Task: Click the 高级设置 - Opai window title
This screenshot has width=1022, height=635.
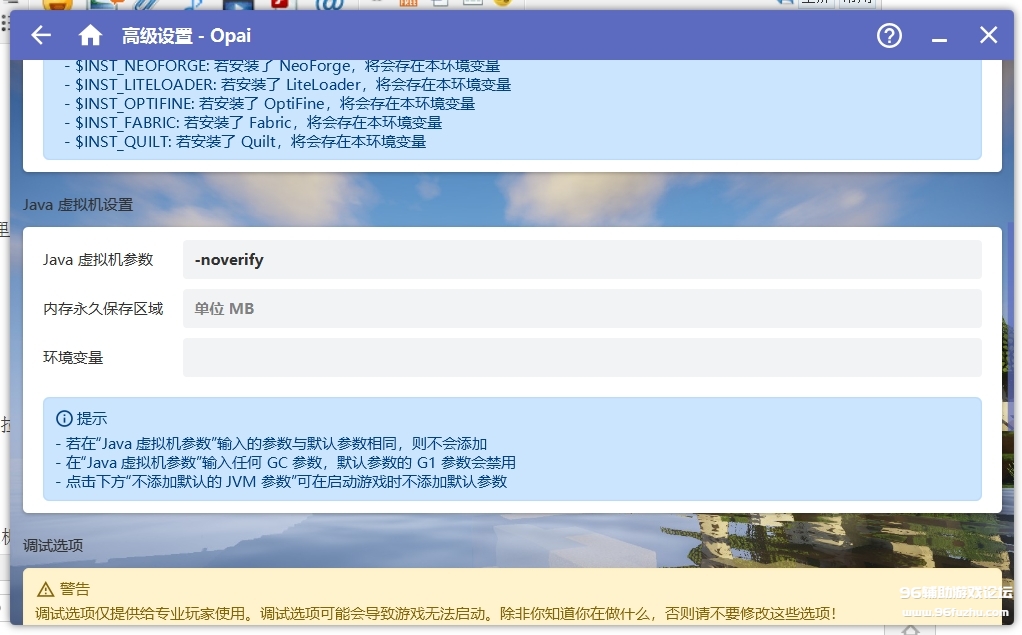Action: point(186,36)
